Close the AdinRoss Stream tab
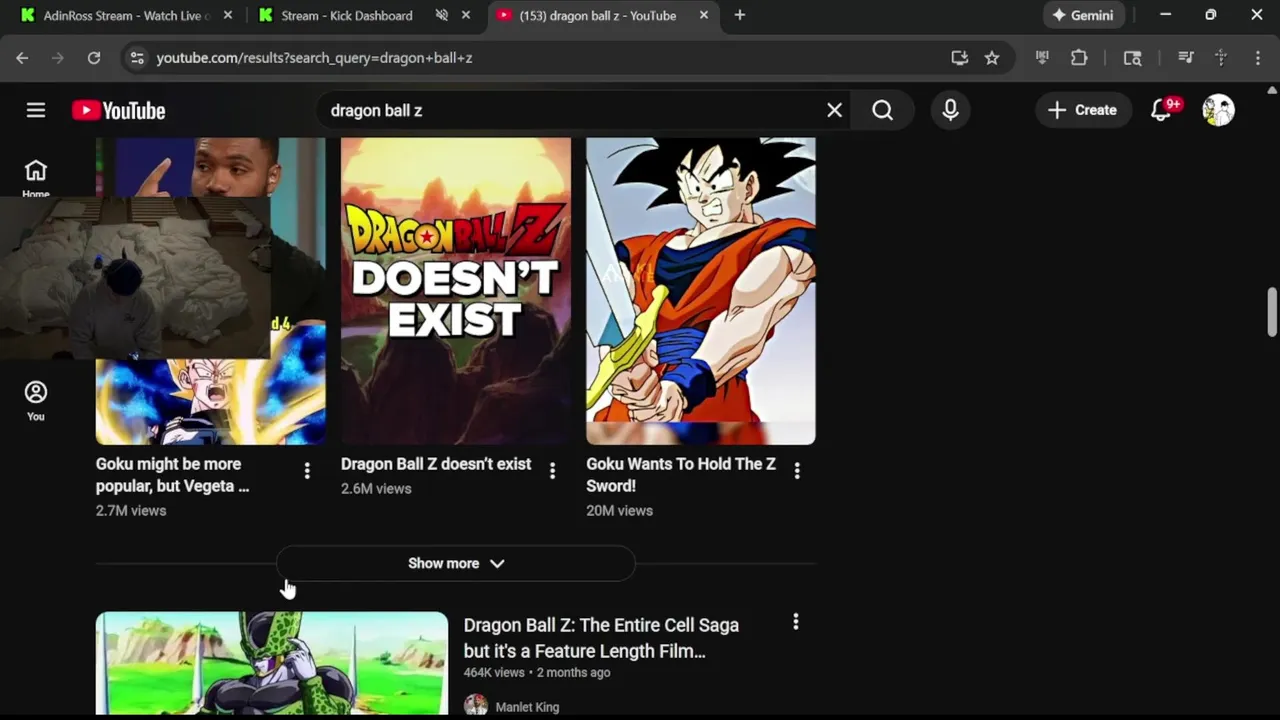Image resolution: width=1280 pixels, height=720 pixels. 228,15
